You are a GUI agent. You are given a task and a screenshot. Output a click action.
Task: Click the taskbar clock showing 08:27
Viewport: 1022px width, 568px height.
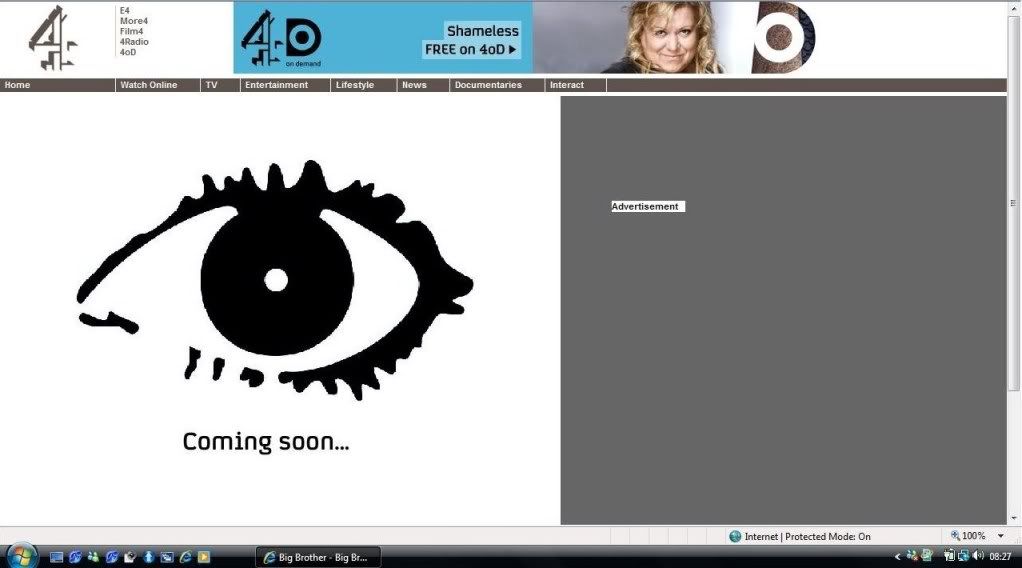pos(1000,556)
